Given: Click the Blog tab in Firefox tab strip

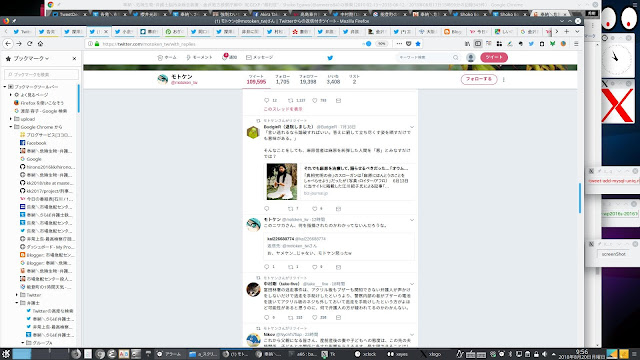Looking at the screenshot, I should click(x=453, y=31).
